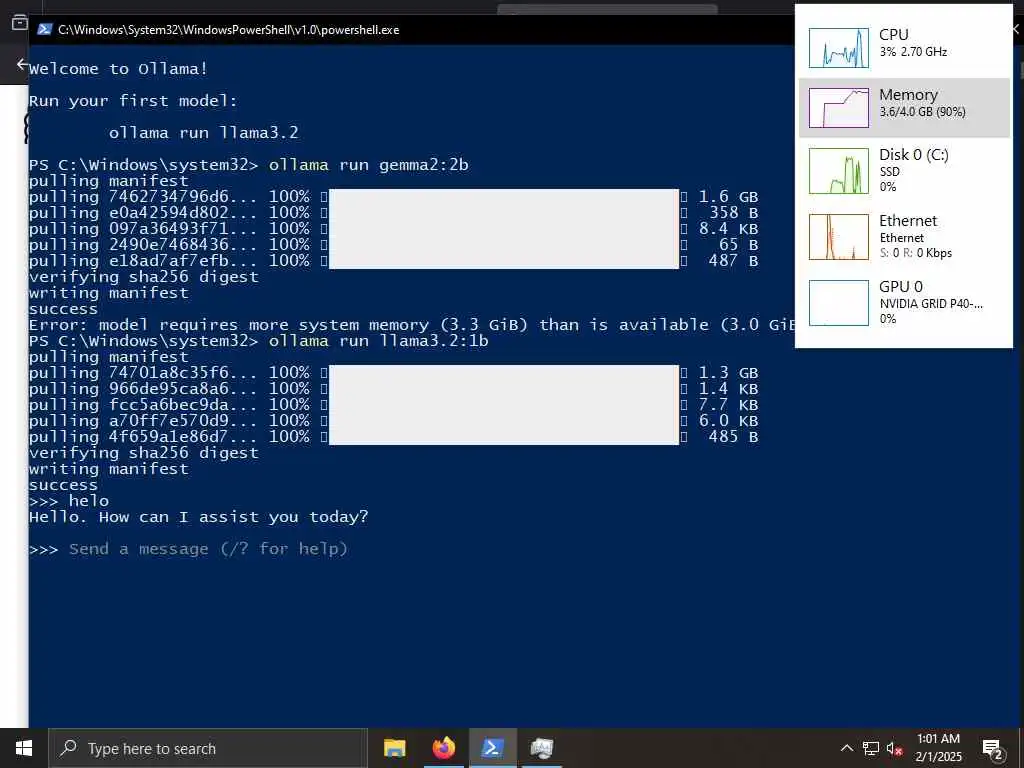The width and height of the screenshot is (1024, 768).
Task: Open File Explorer from the taskbar
Action: 394,748
